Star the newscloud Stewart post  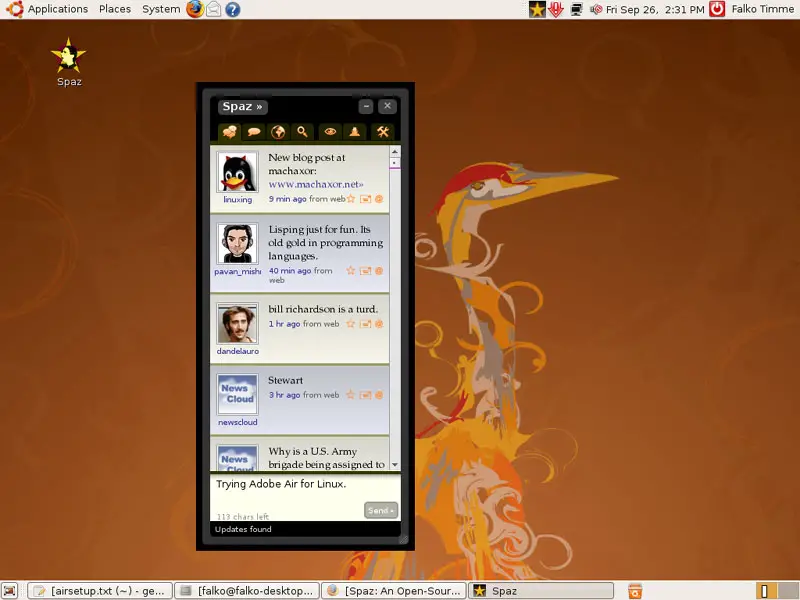(351, 395)
